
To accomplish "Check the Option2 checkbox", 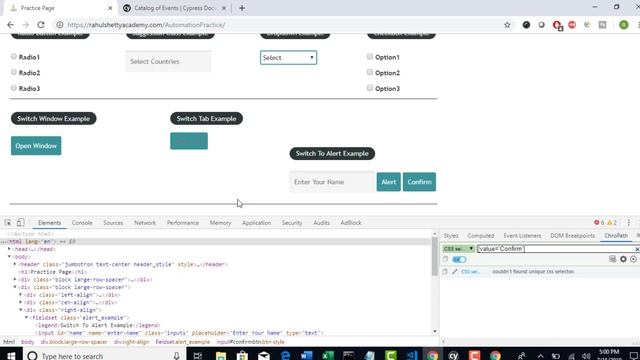I will 370,72.
